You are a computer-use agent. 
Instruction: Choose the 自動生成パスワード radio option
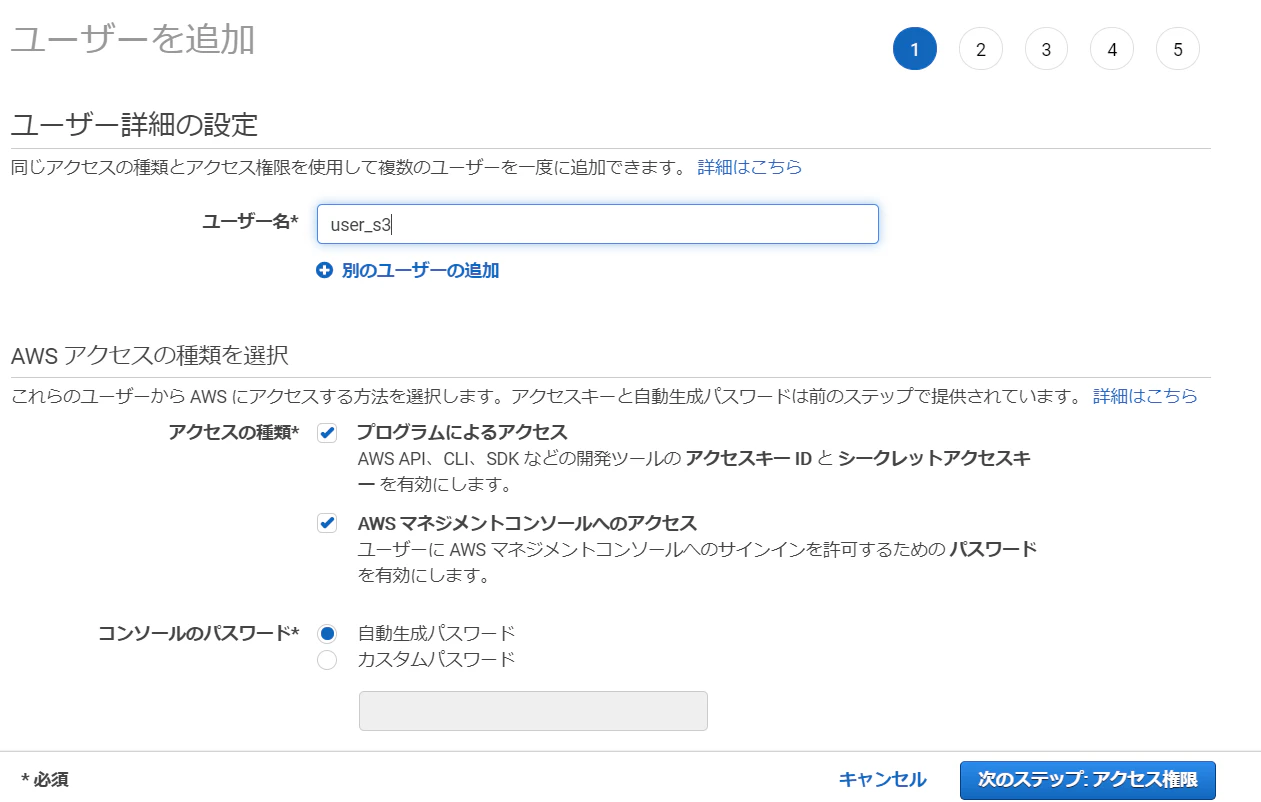click(327, 633)
